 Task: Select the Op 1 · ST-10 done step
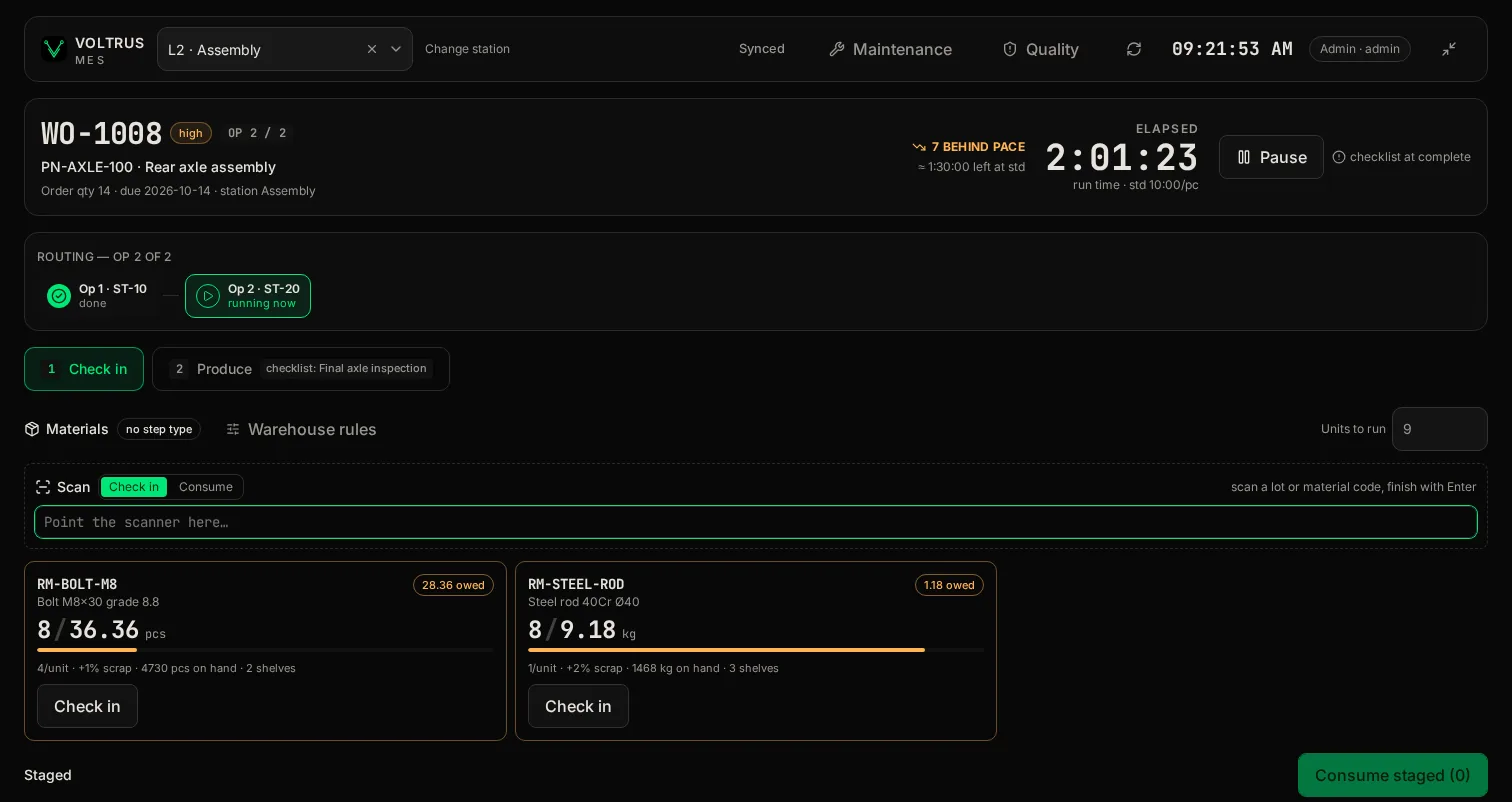point(98,296)
